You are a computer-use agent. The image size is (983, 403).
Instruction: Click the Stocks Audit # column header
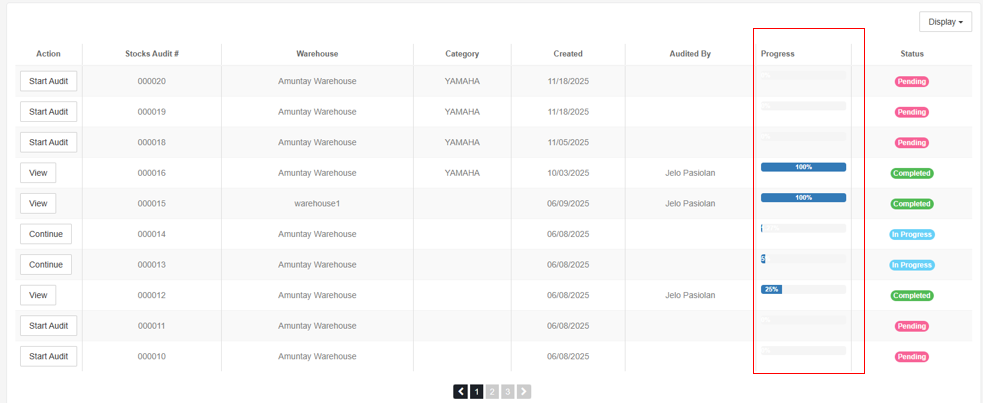click(152, 54)
